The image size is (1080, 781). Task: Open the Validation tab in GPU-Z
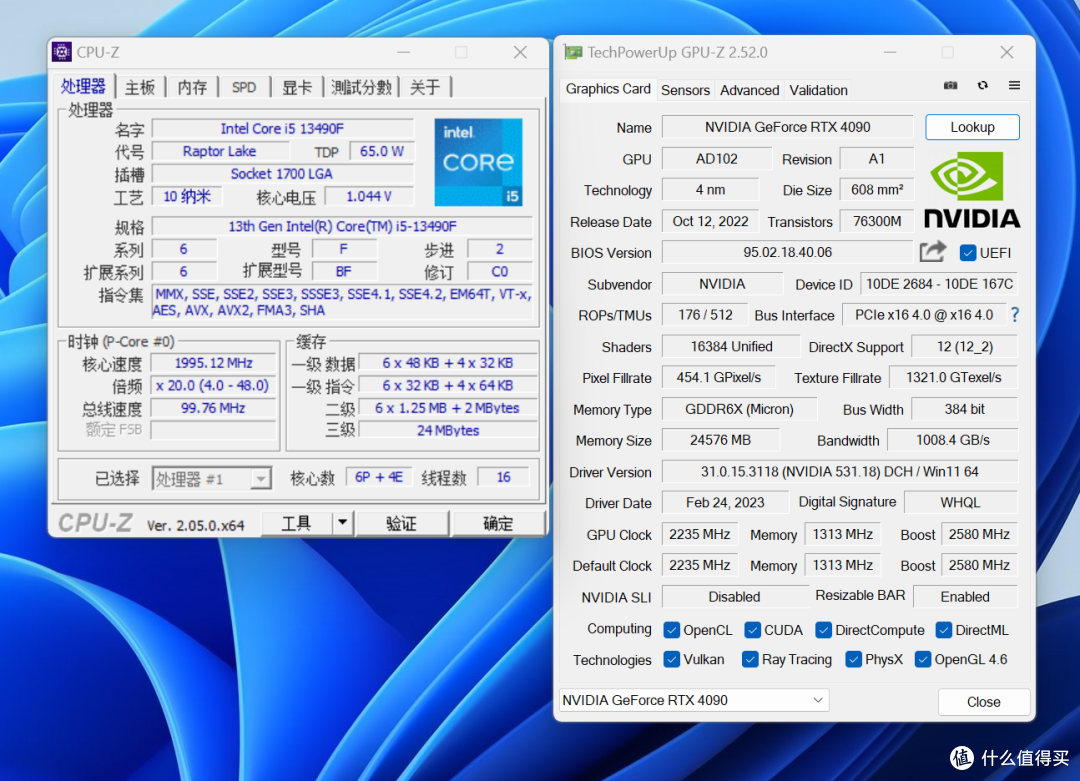[818, 90]
